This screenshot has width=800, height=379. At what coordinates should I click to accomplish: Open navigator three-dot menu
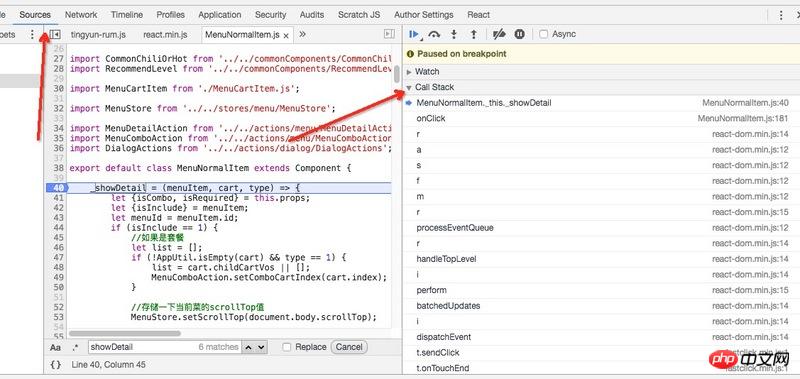32,34
